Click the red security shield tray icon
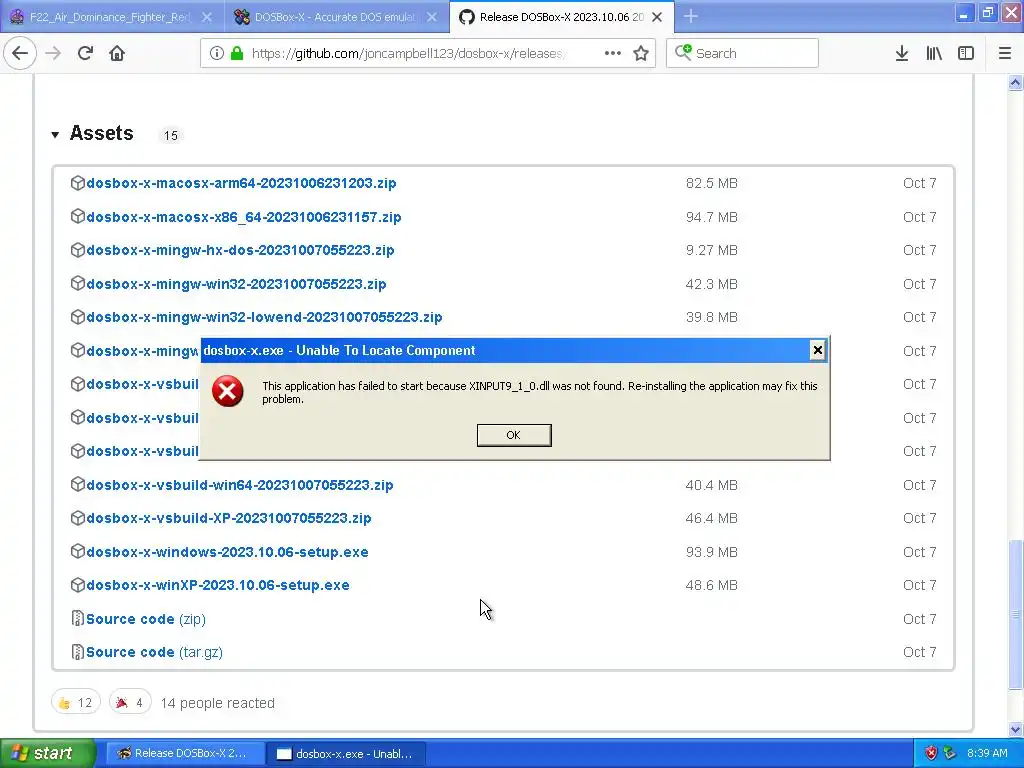The width and height of the screenshot is (1024, 768). point(931,754)
